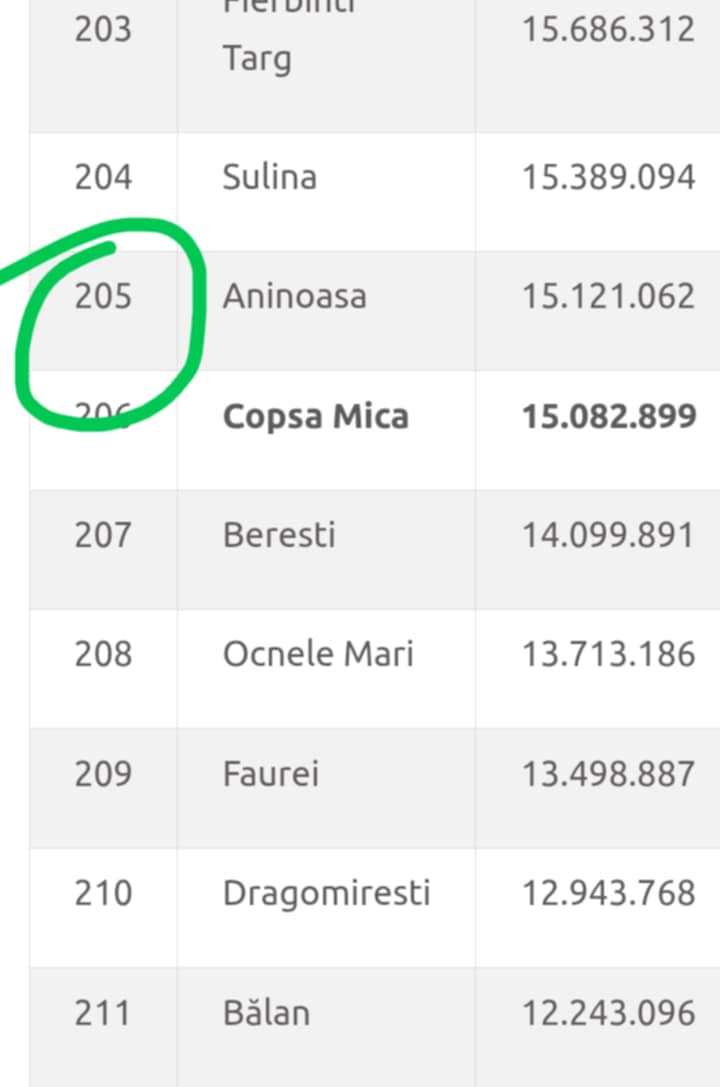Viewport: 720px width, 1087px height.
Task: Click the rank number 204 cell
Action: tap(103, 178)
